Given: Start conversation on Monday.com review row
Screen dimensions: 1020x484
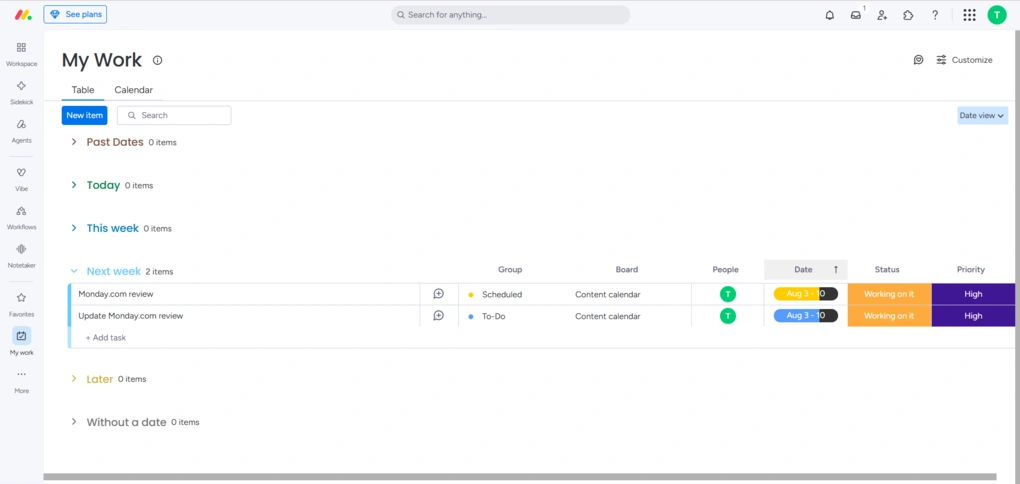Looking at the screenshot, I should [438, 294].
